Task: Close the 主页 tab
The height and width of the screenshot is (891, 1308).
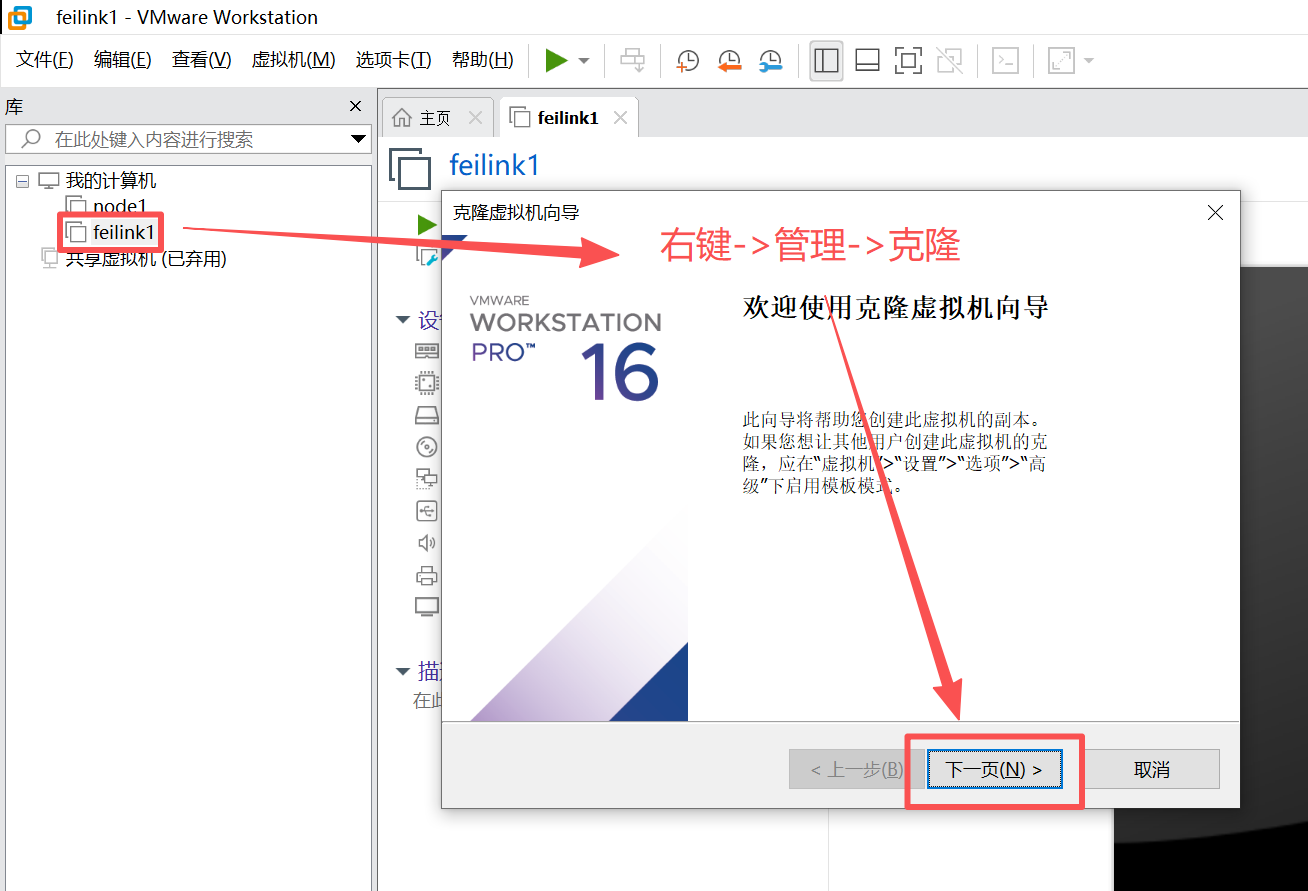Action: tap(475, 118)
